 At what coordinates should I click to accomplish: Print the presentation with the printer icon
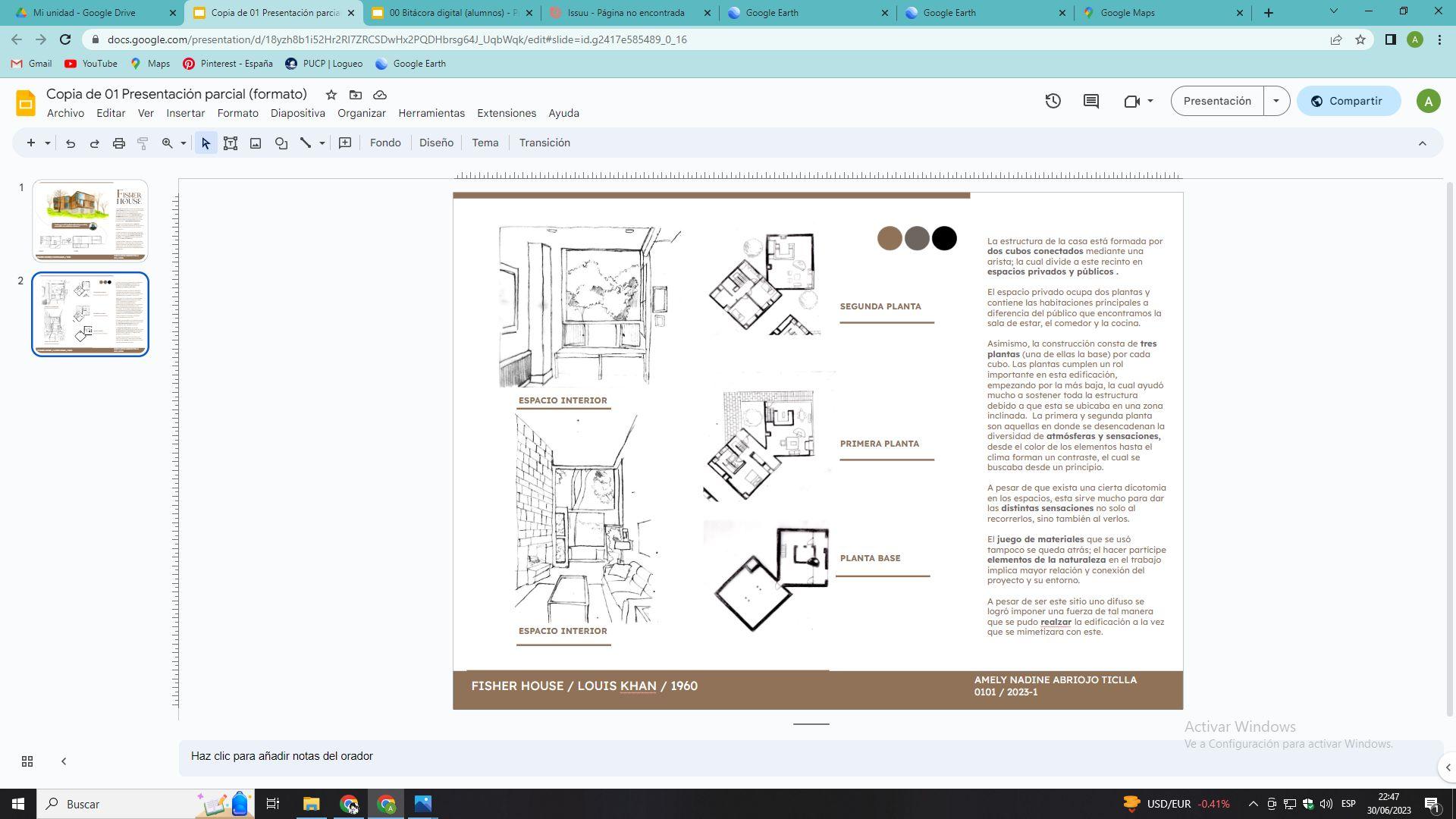pos(119,143)
